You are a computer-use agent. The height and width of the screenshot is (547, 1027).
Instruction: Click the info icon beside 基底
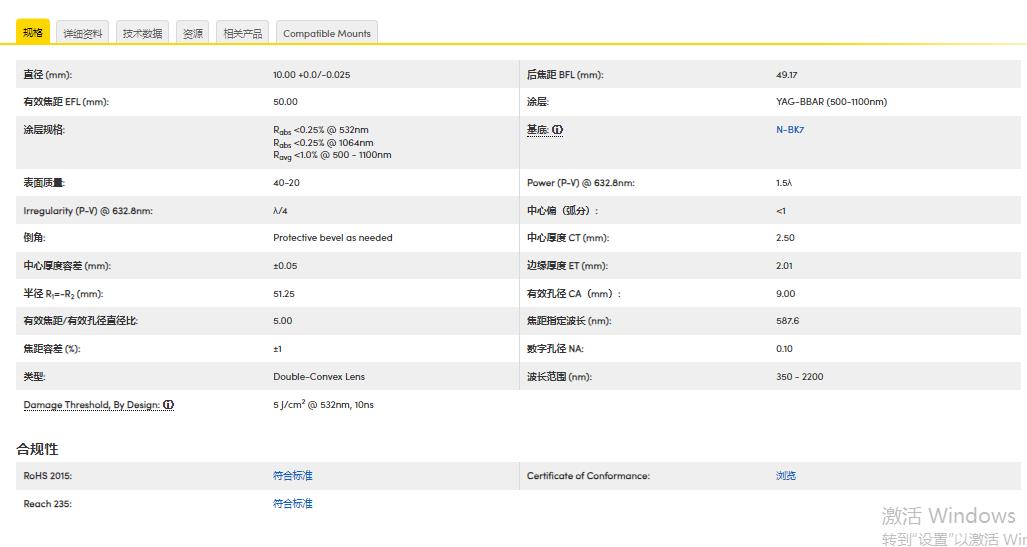(557, 130)
